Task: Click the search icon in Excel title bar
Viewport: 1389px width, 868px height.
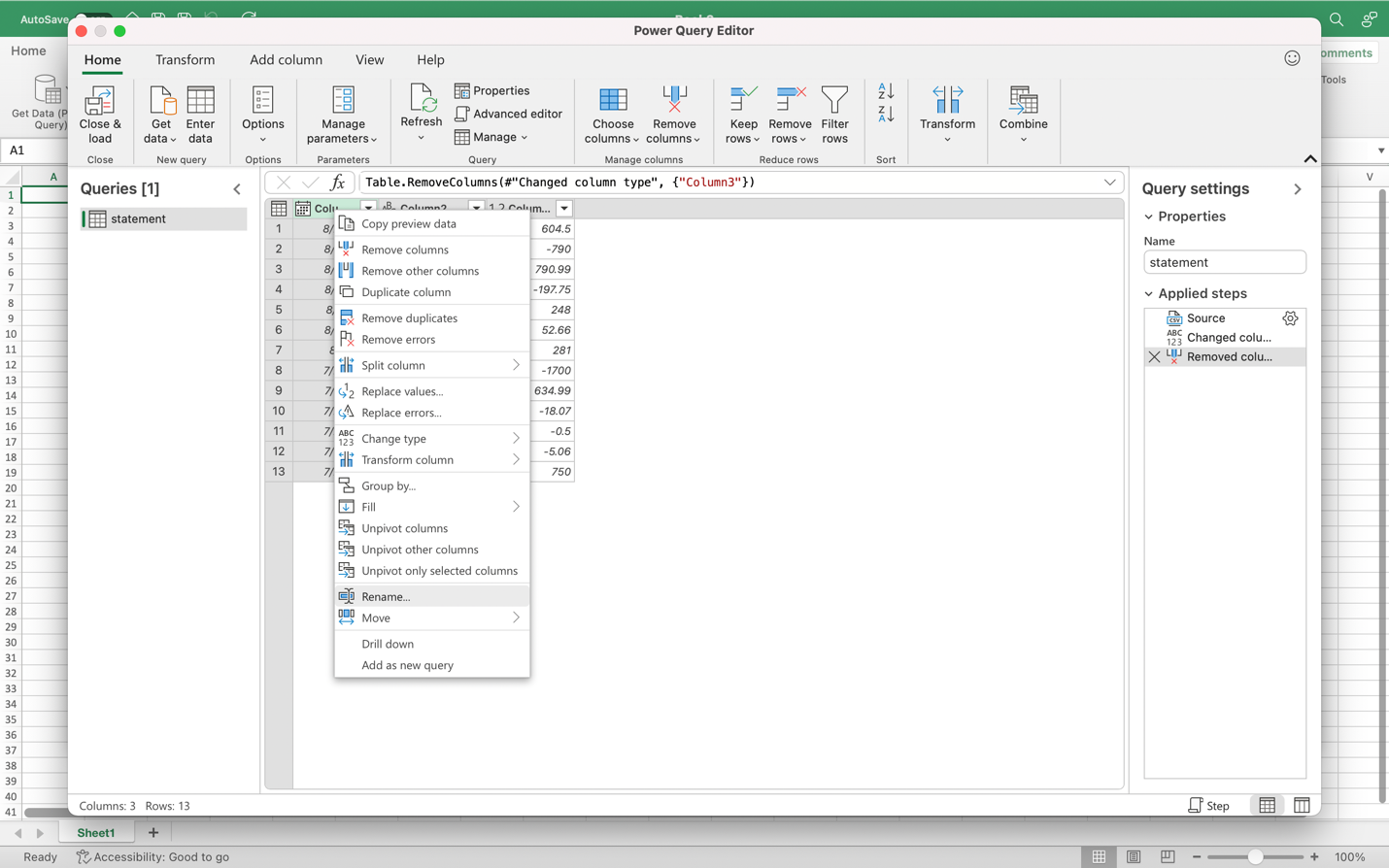Action: click(1337, 19)
